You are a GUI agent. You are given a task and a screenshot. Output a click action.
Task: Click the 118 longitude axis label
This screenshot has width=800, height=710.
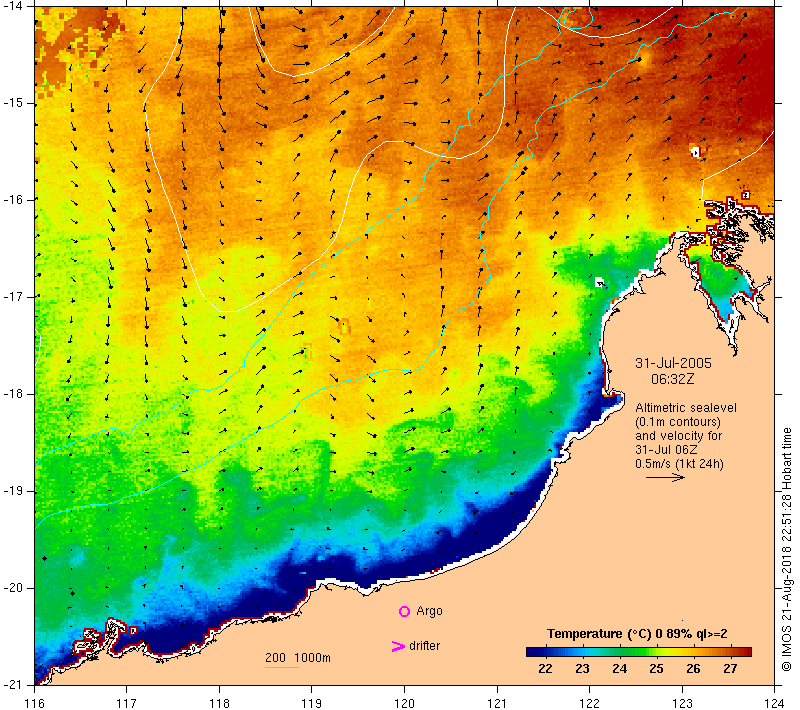[x=219, y=703]
